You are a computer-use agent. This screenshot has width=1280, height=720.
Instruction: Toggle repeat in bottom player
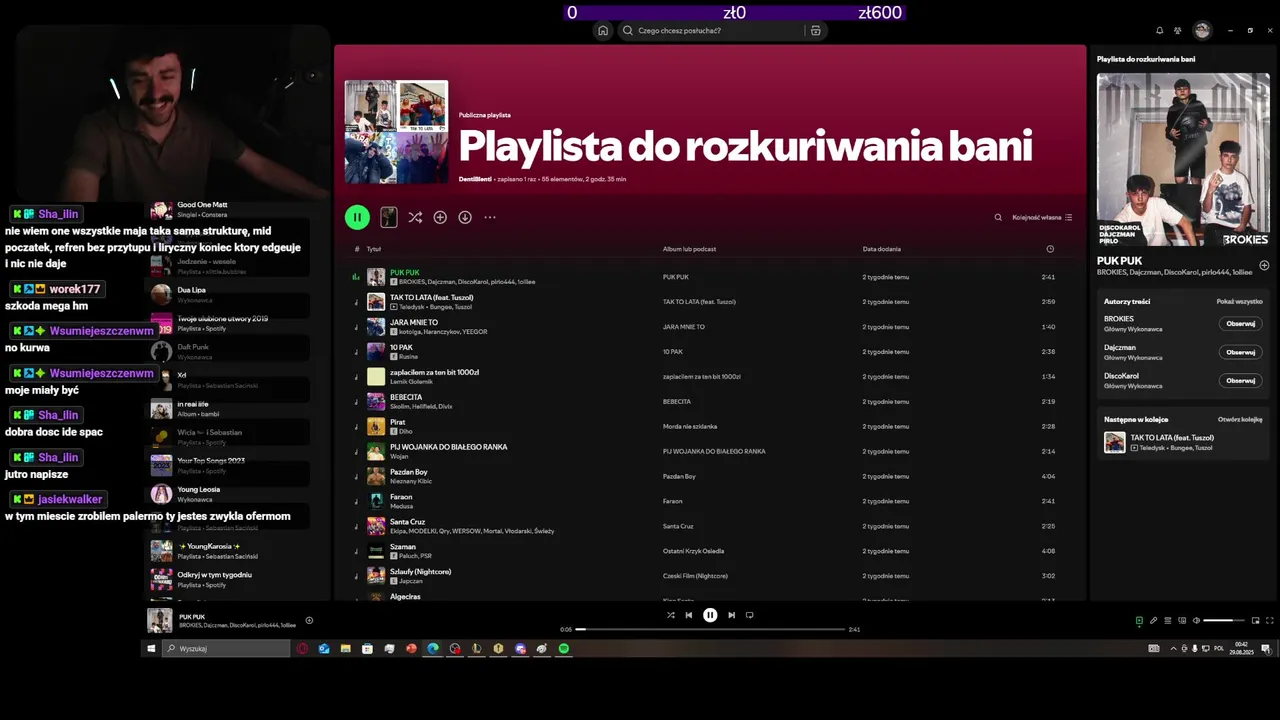pyautogui.click(x=750, y=615)
